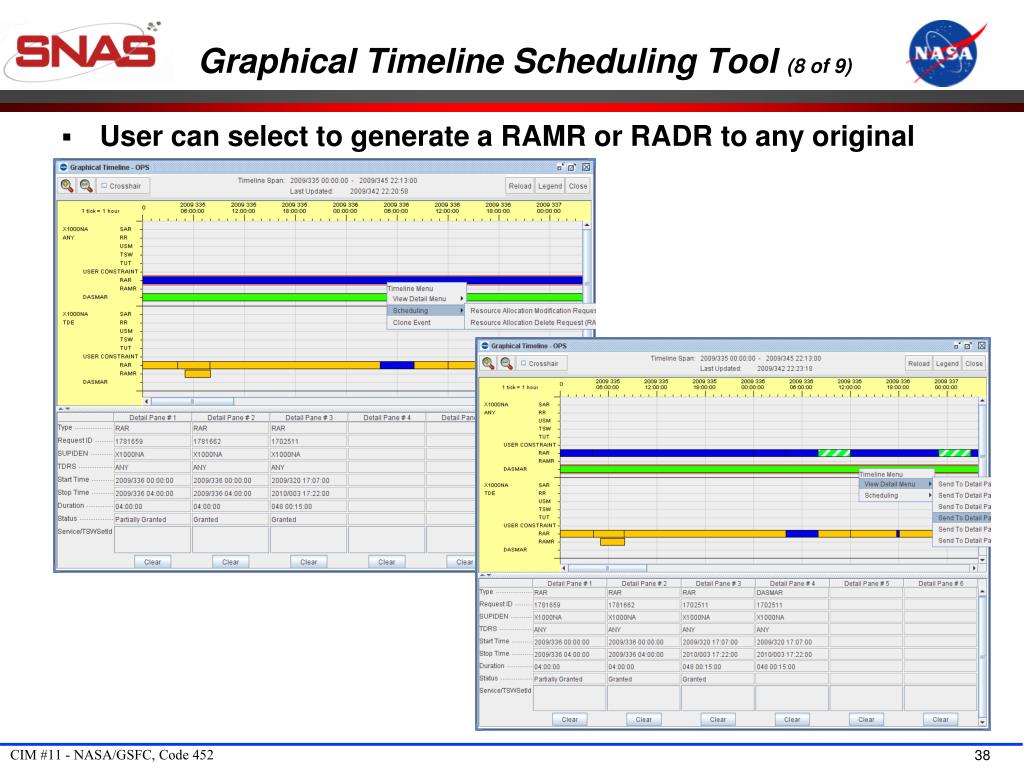Zoom out using magnifier in left timeline window
Screen dimensions: 1024x768
click(86, 186)
